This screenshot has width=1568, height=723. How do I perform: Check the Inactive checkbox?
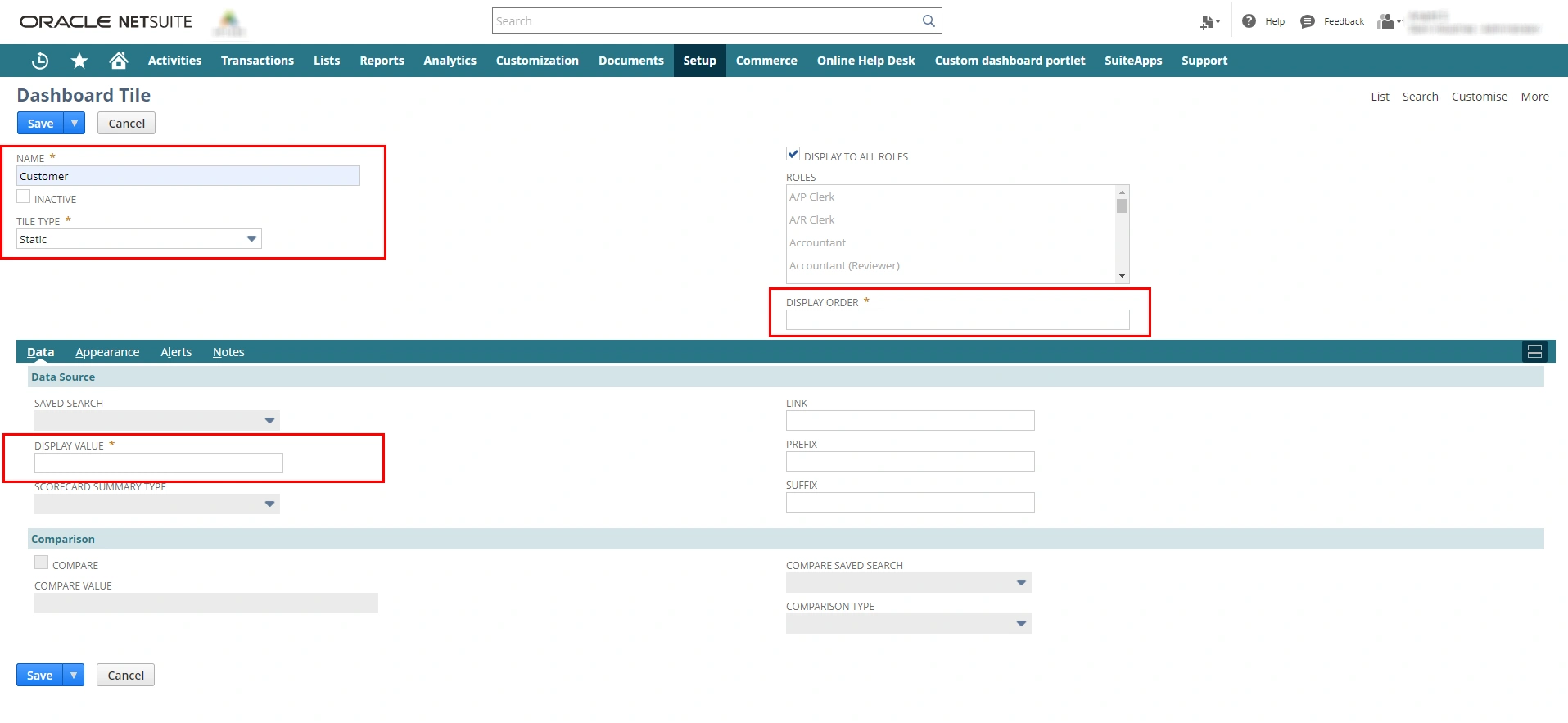24,197
